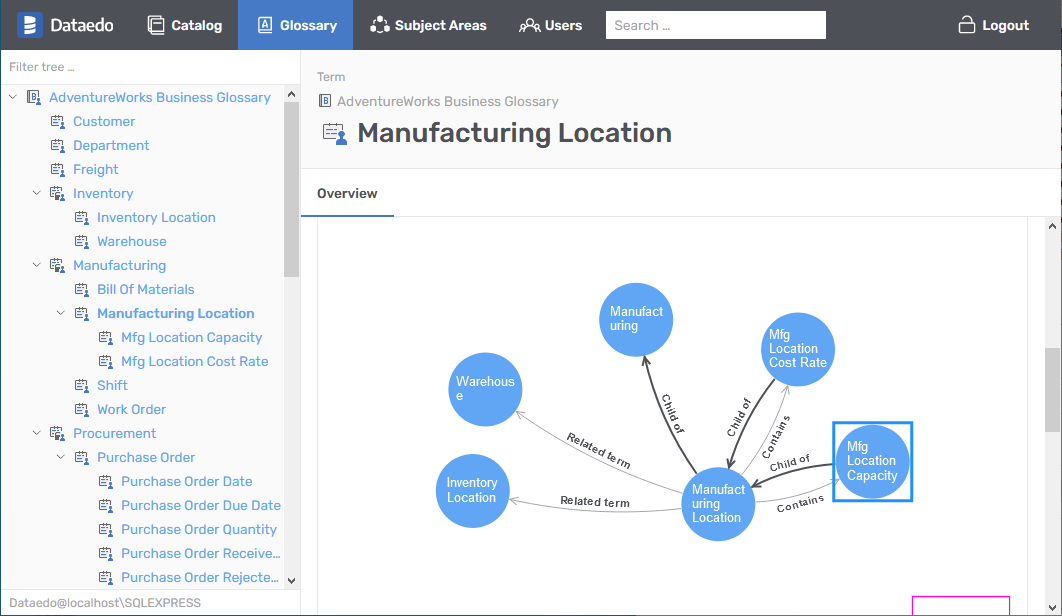Select the Mfg Location Capacity node in diagram
This screenshot has width=1062, height=616.
coord(871,461)
